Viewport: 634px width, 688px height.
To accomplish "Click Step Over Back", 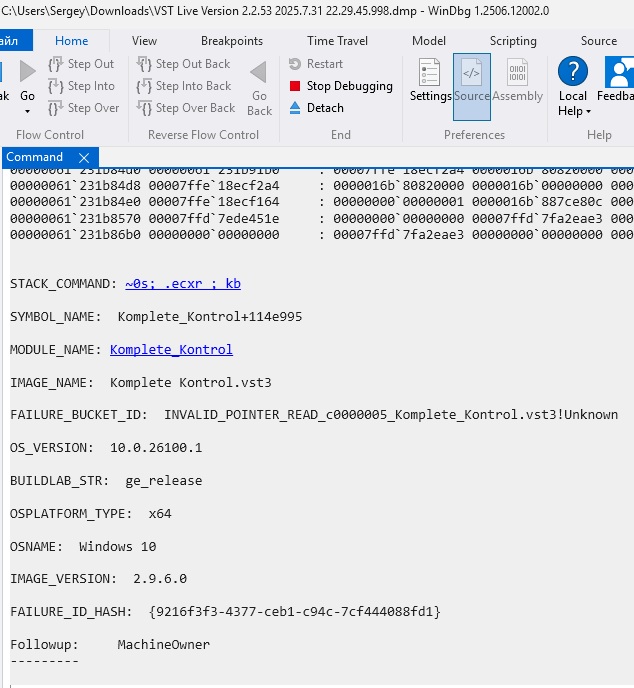I will pos(186,108).
